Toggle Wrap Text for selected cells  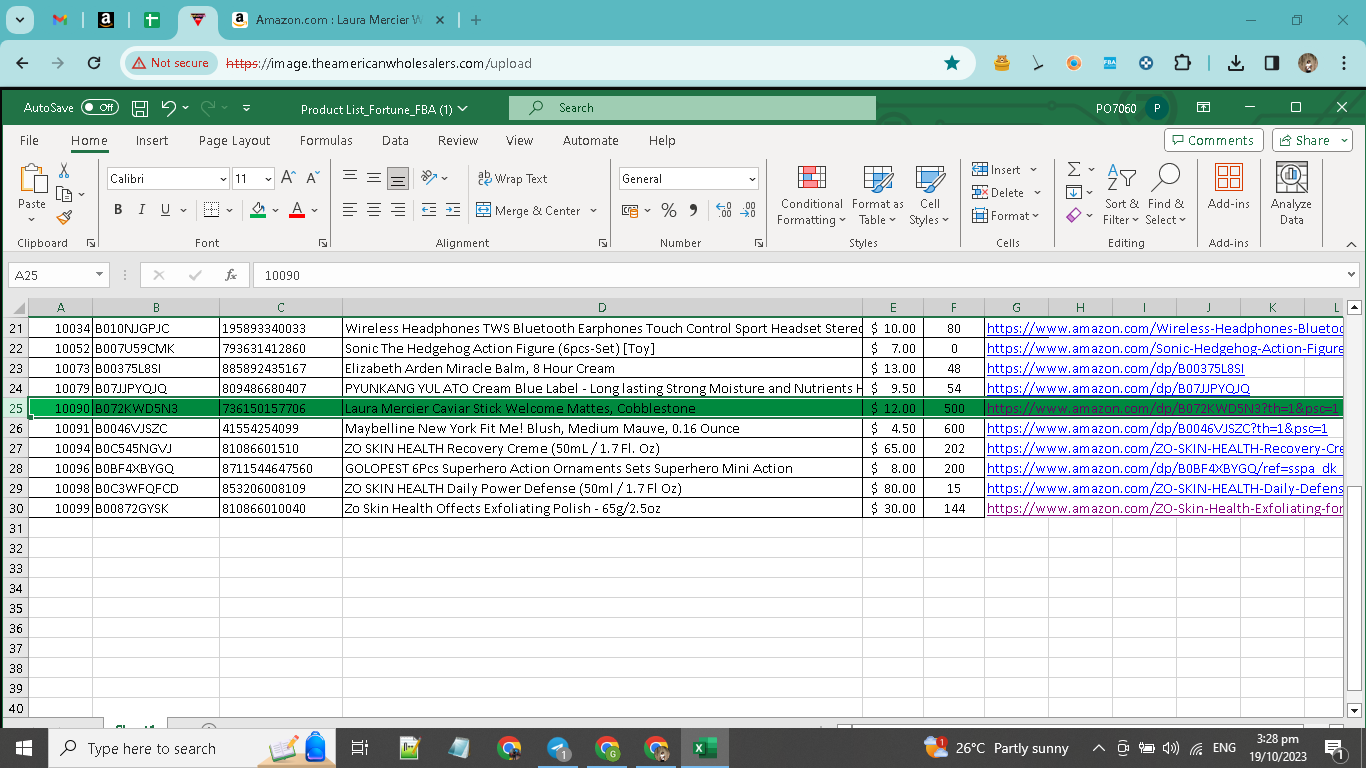pos(513,179)
